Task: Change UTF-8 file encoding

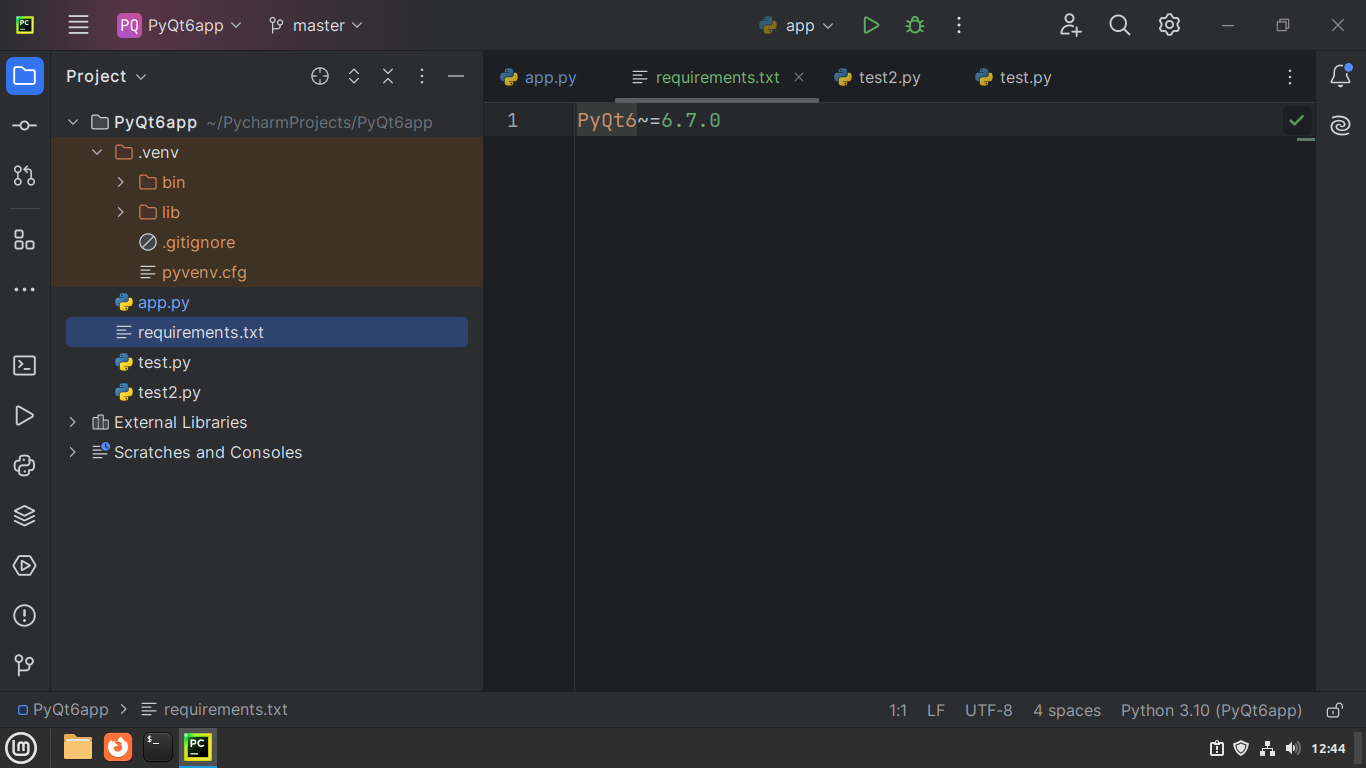Action: click(989, 710)
